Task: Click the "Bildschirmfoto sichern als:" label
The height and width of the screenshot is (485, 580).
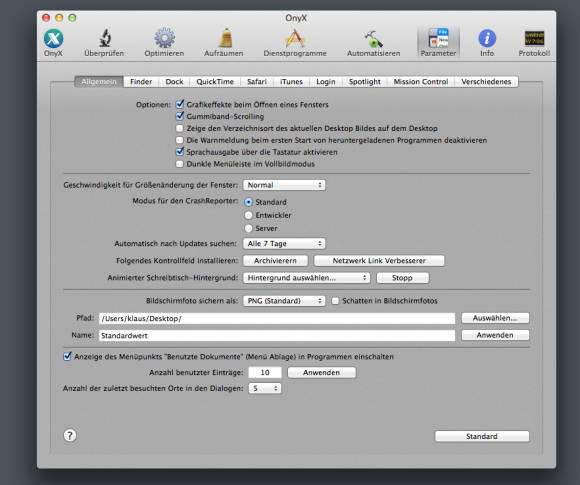Action: point(192,301)
